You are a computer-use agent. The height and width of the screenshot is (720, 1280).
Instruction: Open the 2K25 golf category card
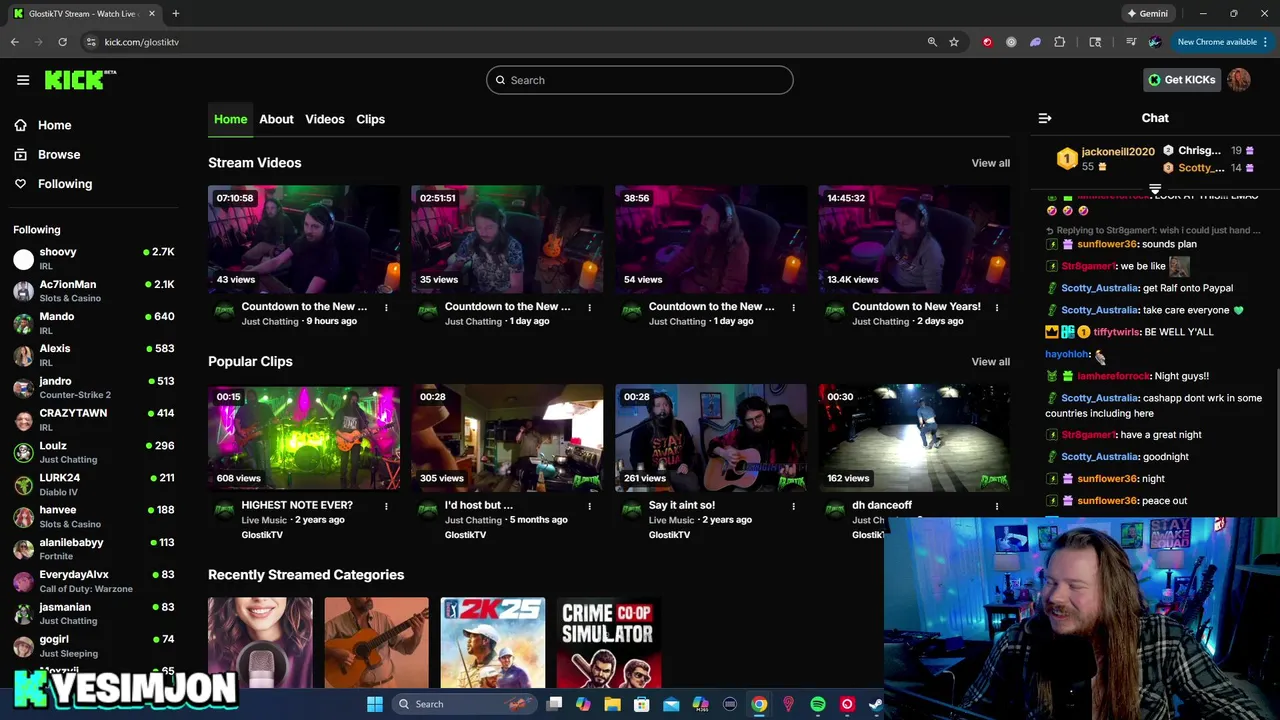pyautogui.click(x=493, y=643)
